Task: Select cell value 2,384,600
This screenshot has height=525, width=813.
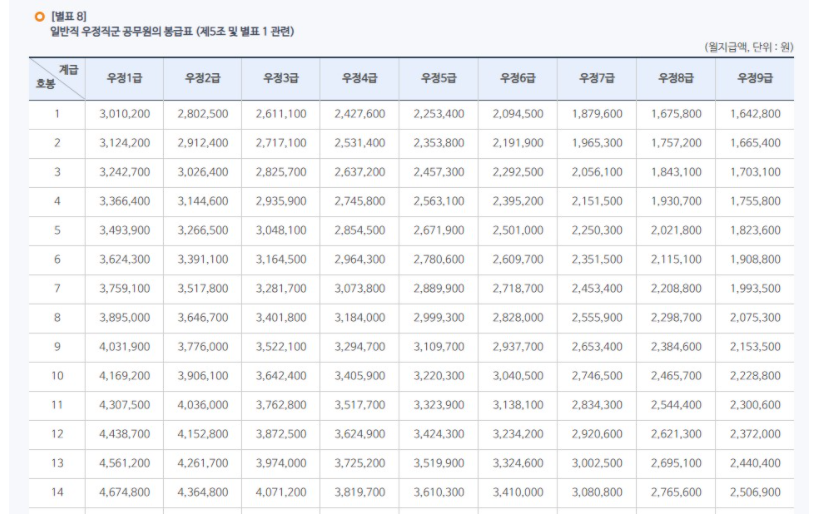Action: click(x=676, y=347)
